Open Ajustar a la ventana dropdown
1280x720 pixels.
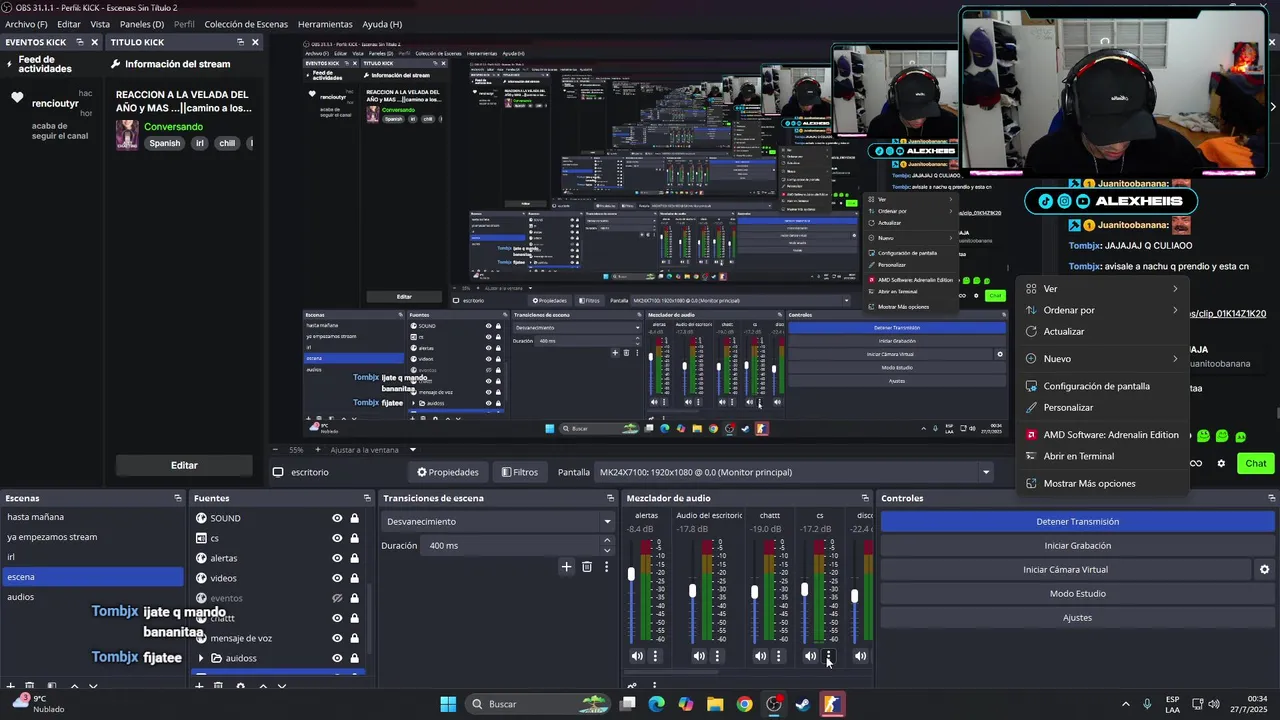click(x=373, y=450)
